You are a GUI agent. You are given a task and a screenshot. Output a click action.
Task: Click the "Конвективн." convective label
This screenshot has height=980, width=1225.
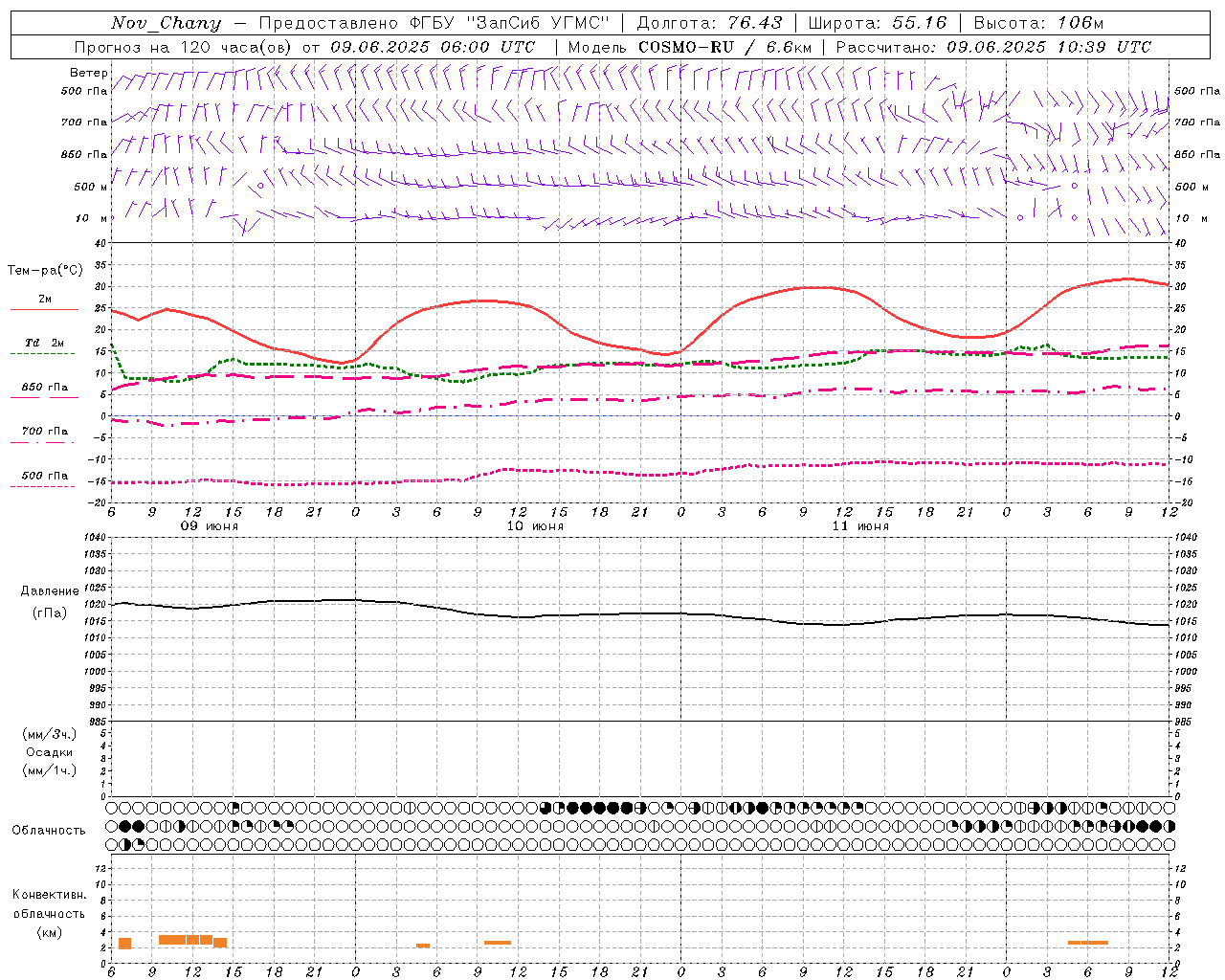(50, 895)
